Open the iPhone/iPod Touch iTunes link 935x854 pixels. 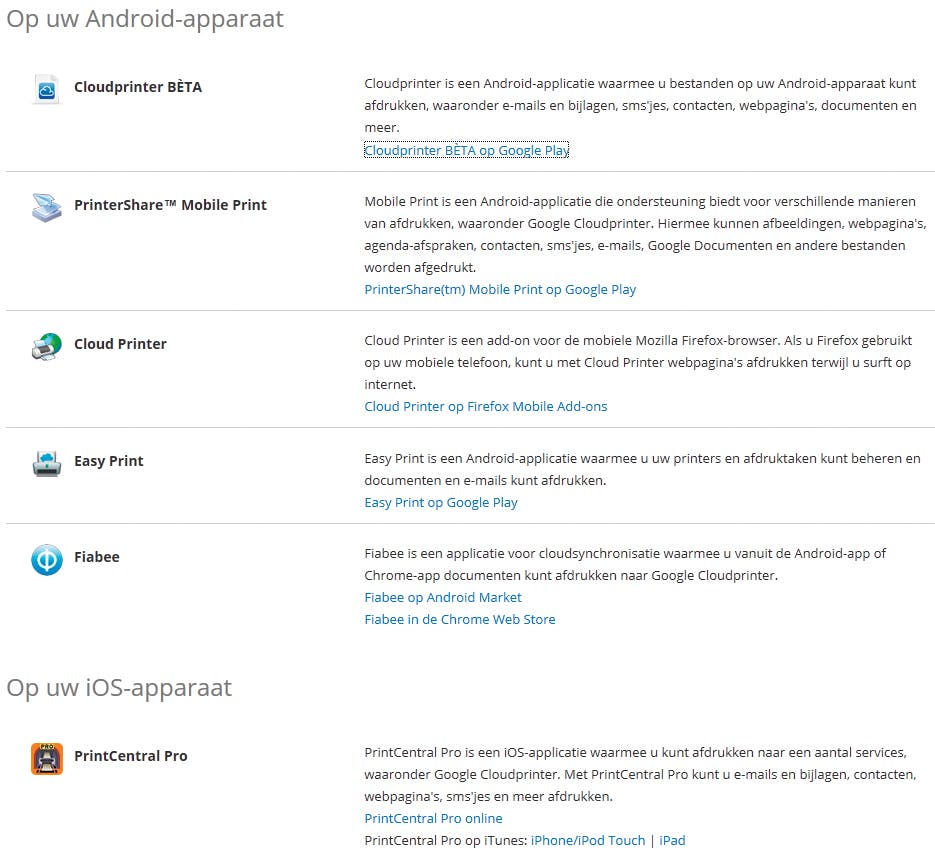(588, 841)
